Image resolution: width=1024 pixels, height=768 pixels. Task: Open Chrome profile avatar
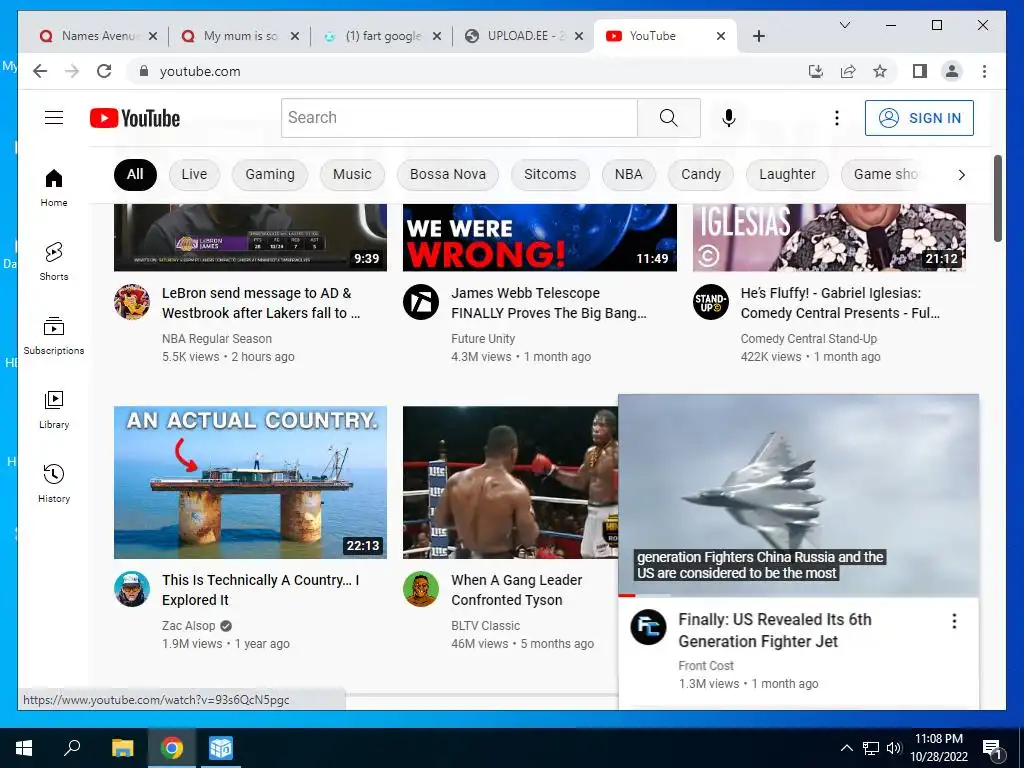point(952,71)
